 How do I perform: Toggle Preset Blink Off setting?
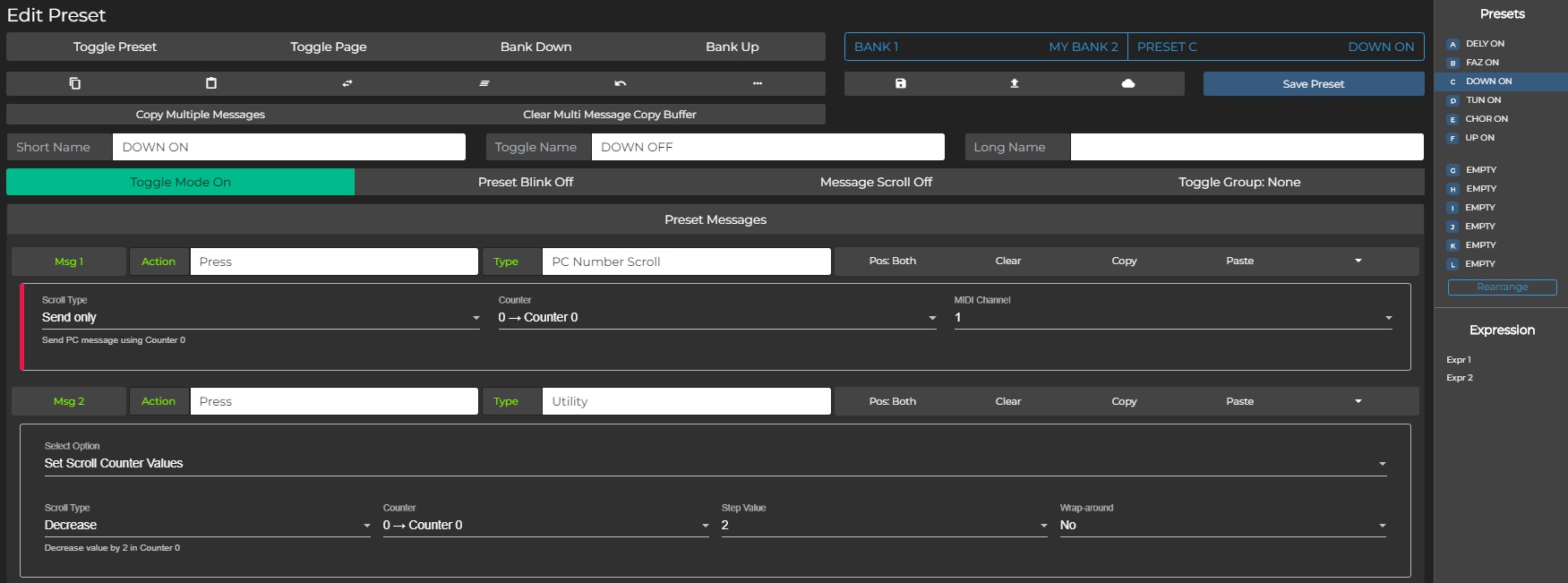coord(526,182)
